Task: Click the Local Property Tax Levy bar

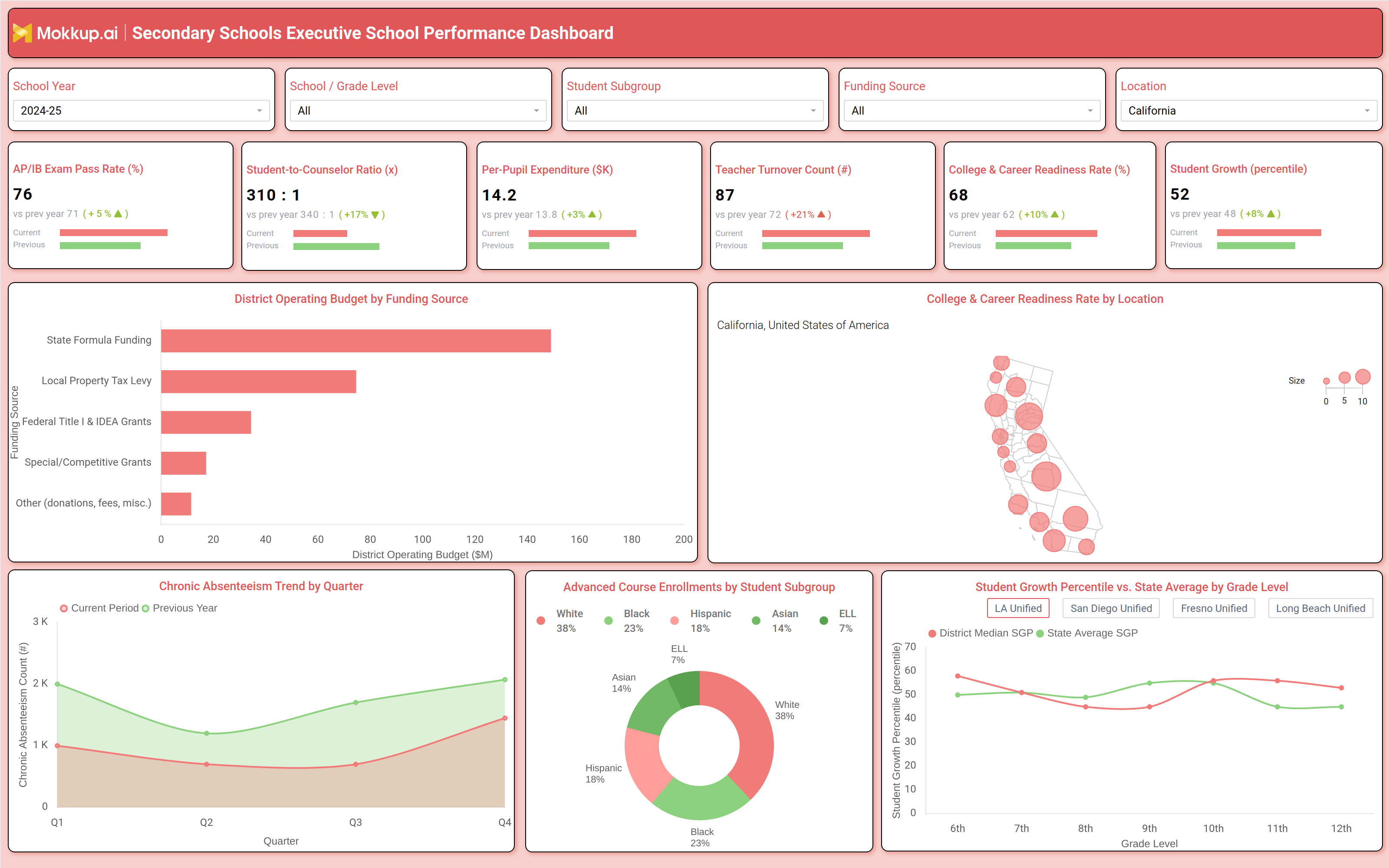Action: point(259,382)
